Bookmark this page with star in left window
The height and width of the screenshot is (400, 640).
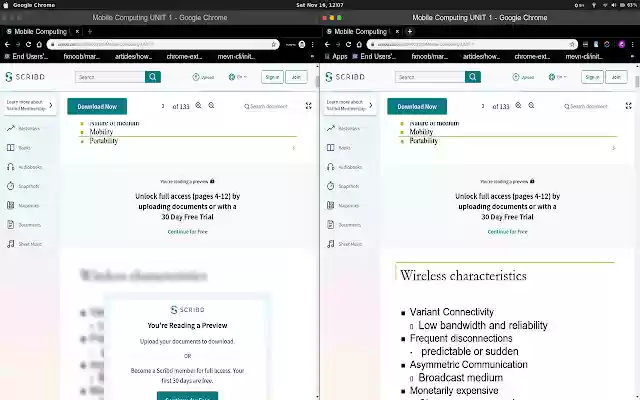[274, 44]
